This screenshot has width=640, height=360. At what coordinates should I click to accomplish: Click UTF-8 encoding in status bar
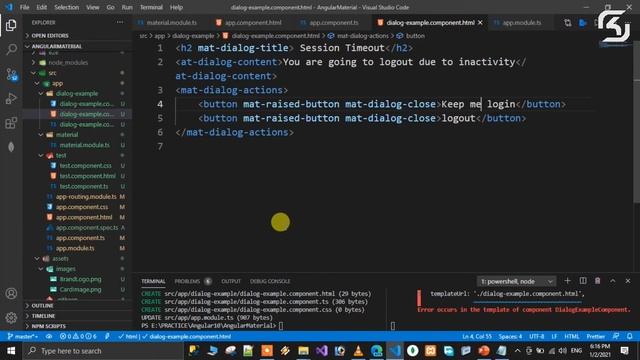536,336
